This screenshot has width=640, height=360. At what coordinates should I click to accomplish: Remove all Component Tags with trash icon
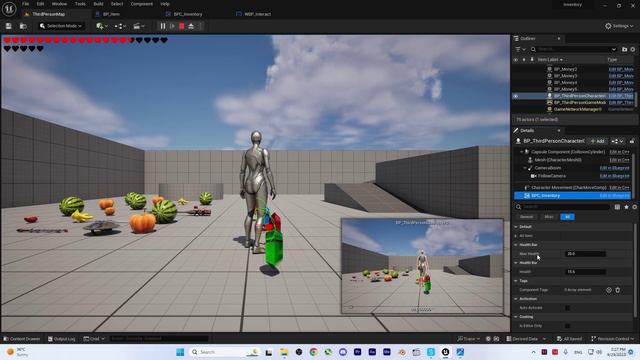click(618, 290)
